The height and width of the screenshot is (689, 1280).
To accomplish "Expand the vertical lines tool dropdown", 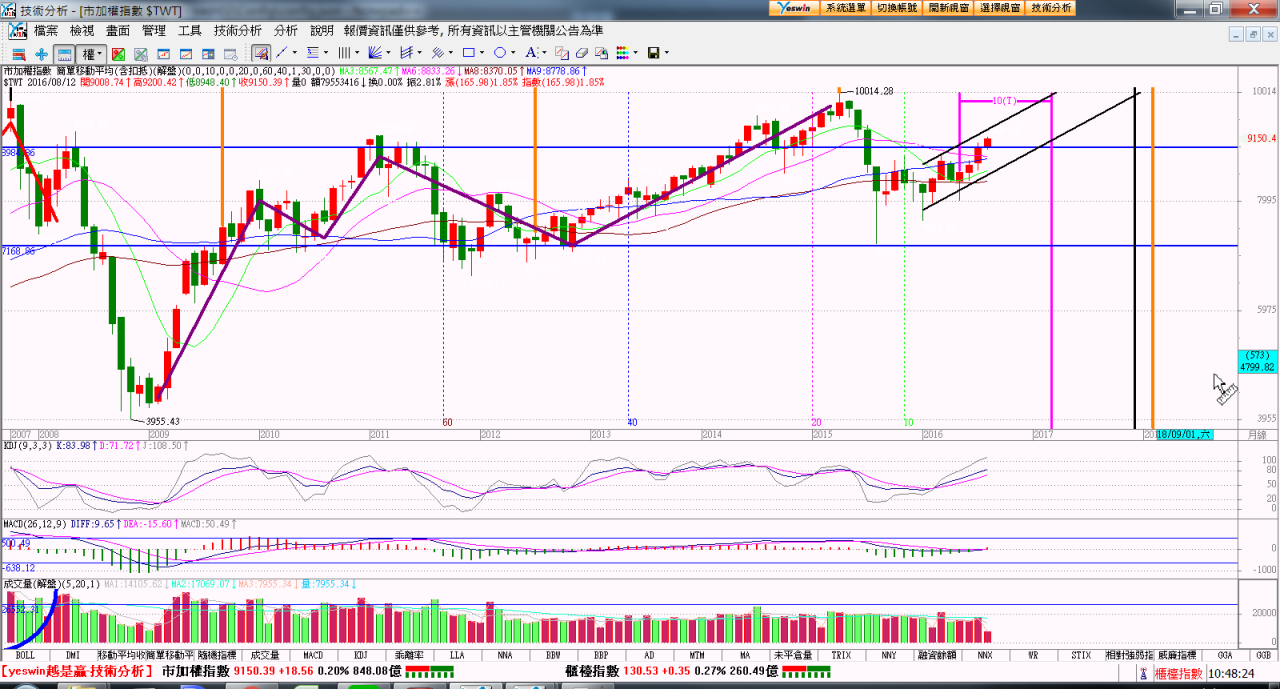I will [357, 53].
